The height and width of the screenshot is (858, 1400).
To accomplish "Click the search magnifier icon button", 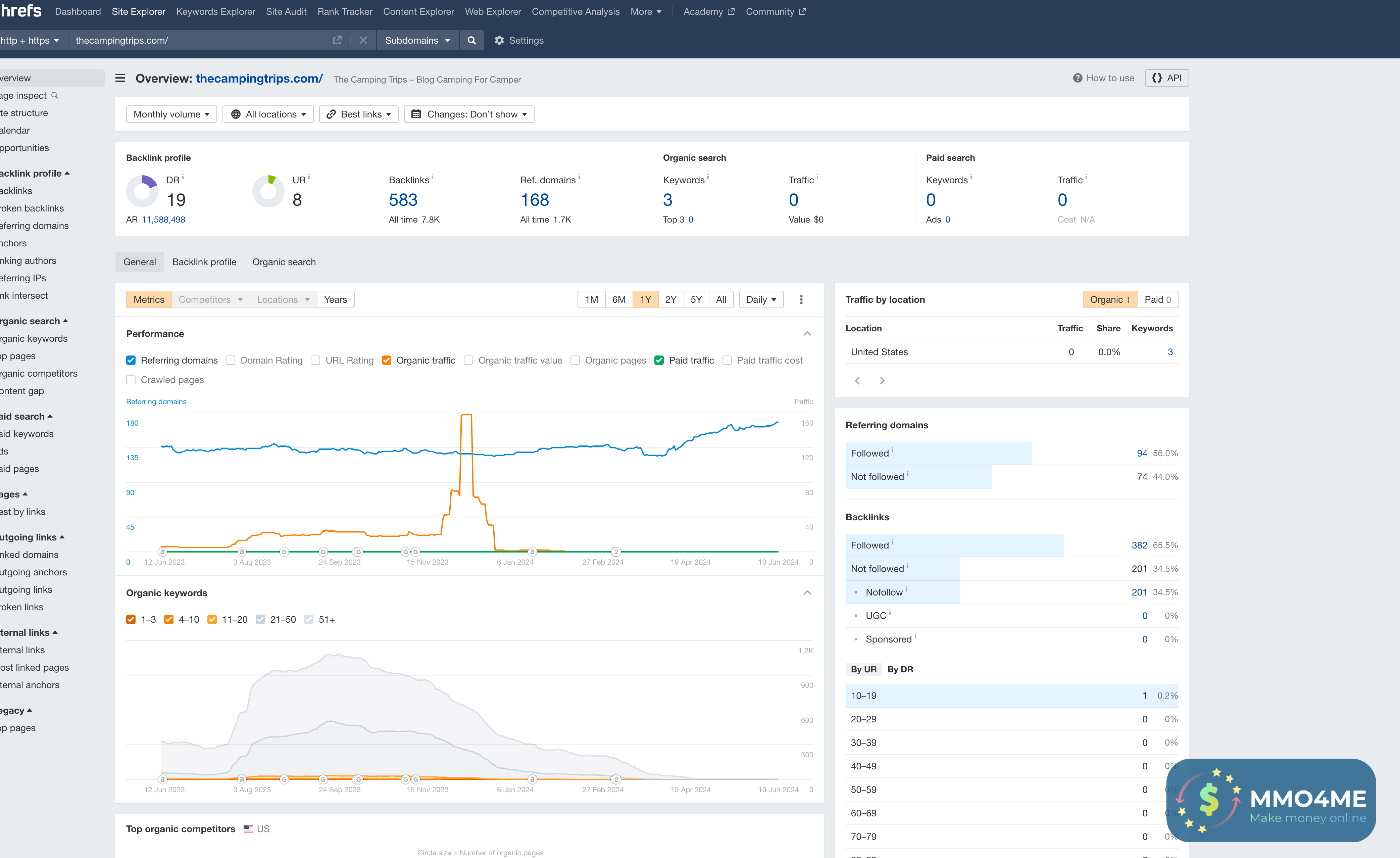I will click(x=471, y=40).
